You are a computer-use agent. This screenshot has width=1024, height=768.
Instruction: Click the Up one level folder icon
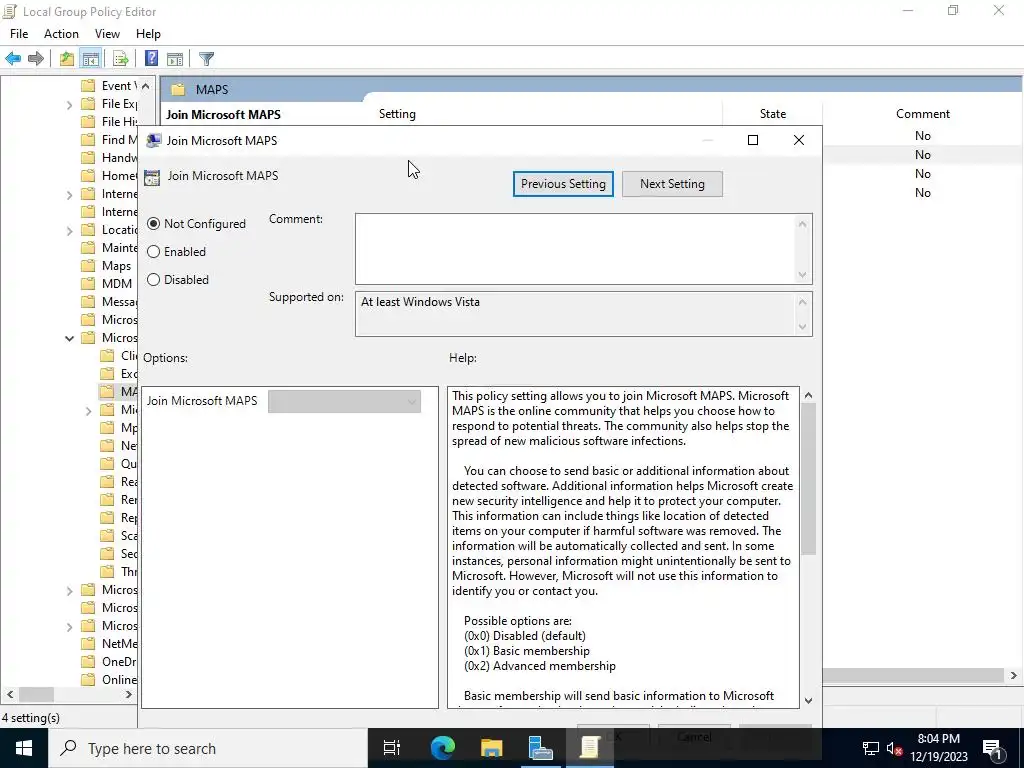coord(67,59)
